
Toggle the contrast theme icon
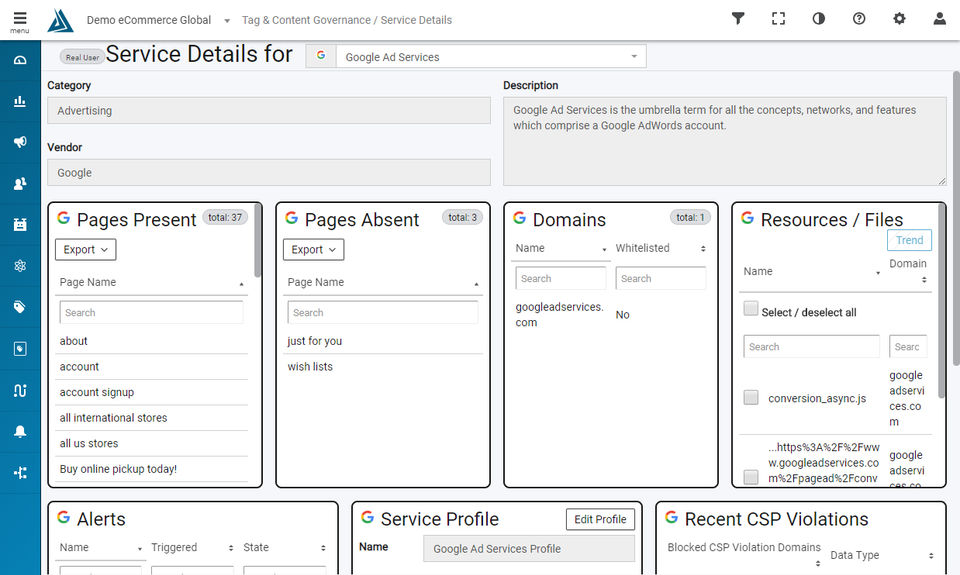(818, 19)
